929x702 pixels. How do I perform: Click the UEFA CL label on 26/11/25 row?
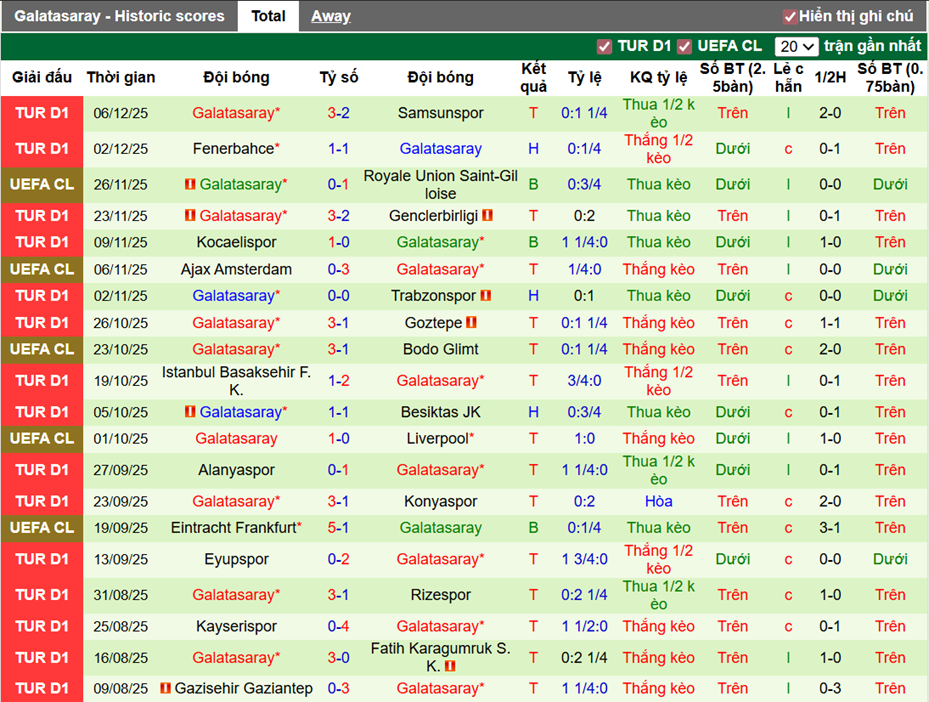42,184
